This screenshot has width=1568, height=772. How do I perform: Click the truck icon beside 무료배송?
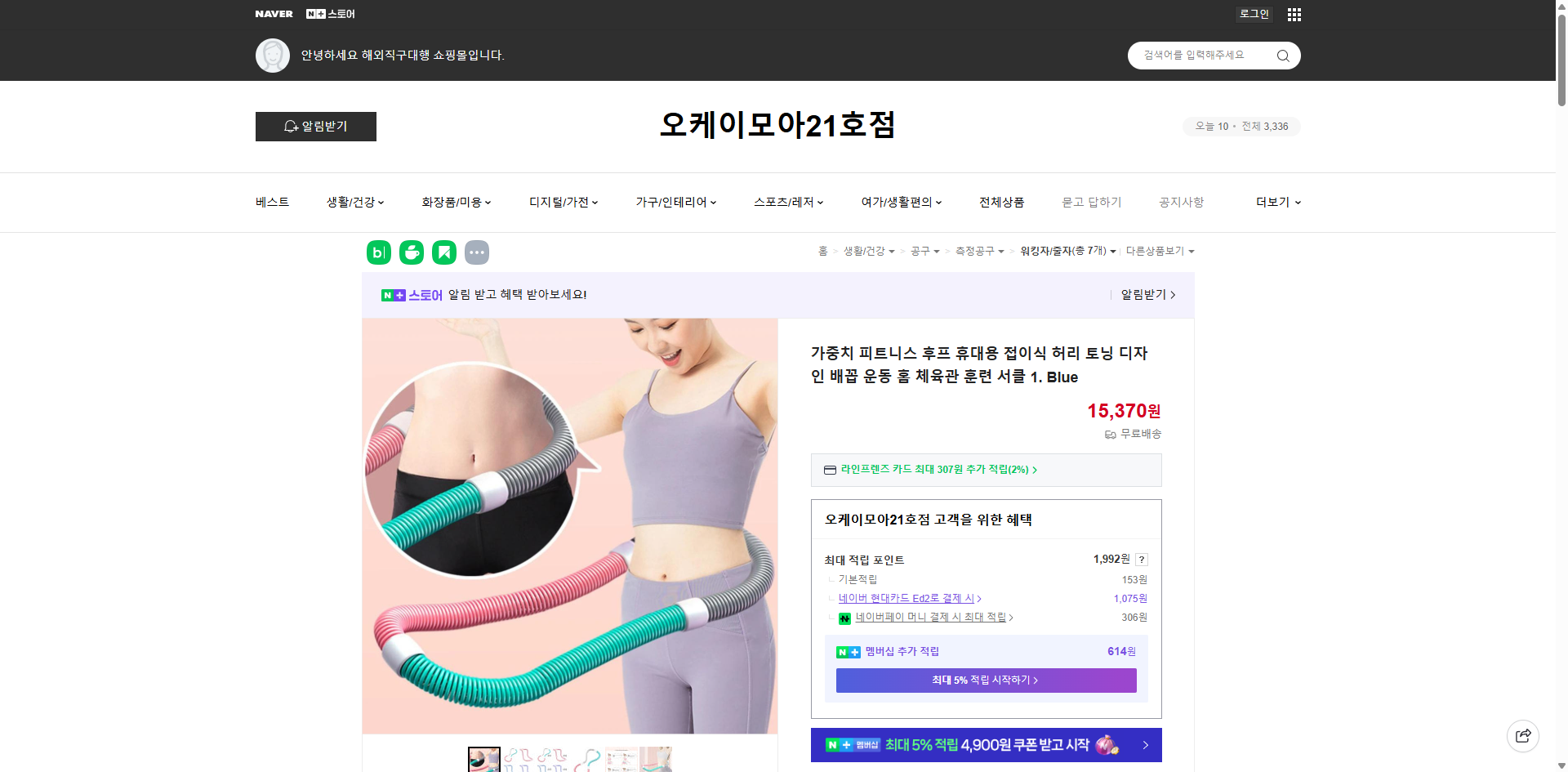(1109, 434)
